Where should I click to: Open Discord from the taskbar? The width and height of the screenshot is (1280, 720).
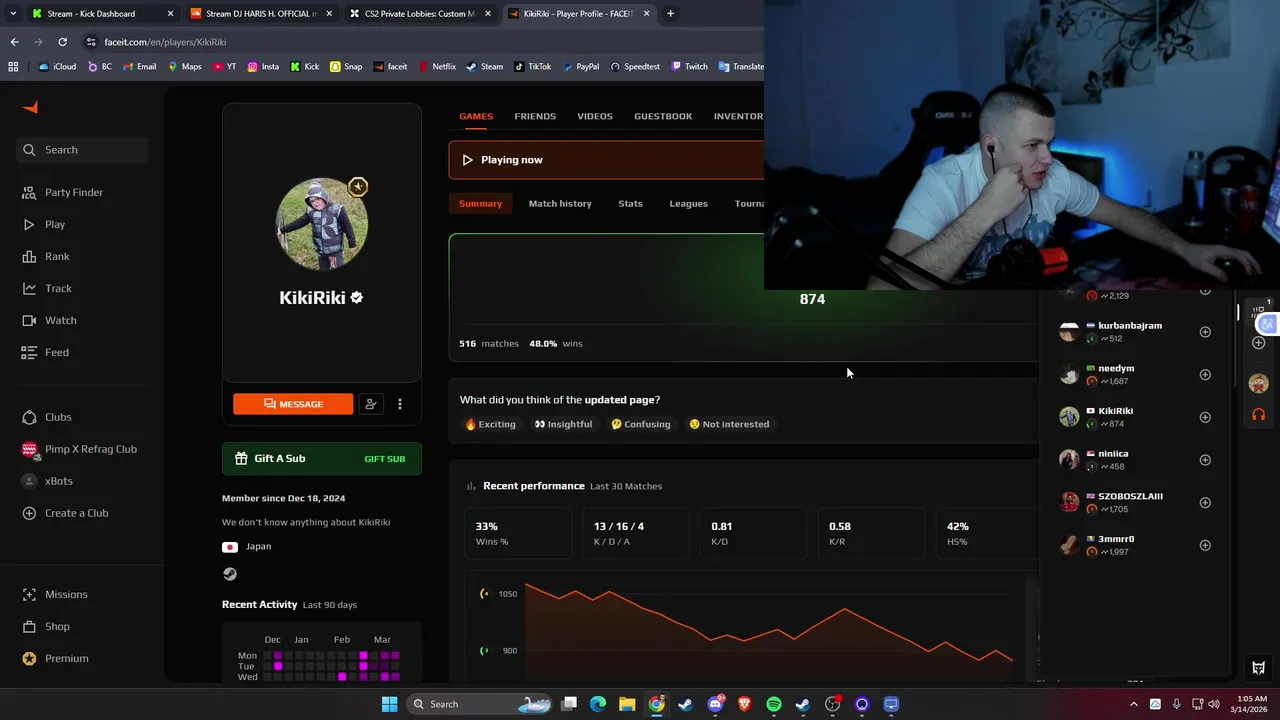click(715, 704)
